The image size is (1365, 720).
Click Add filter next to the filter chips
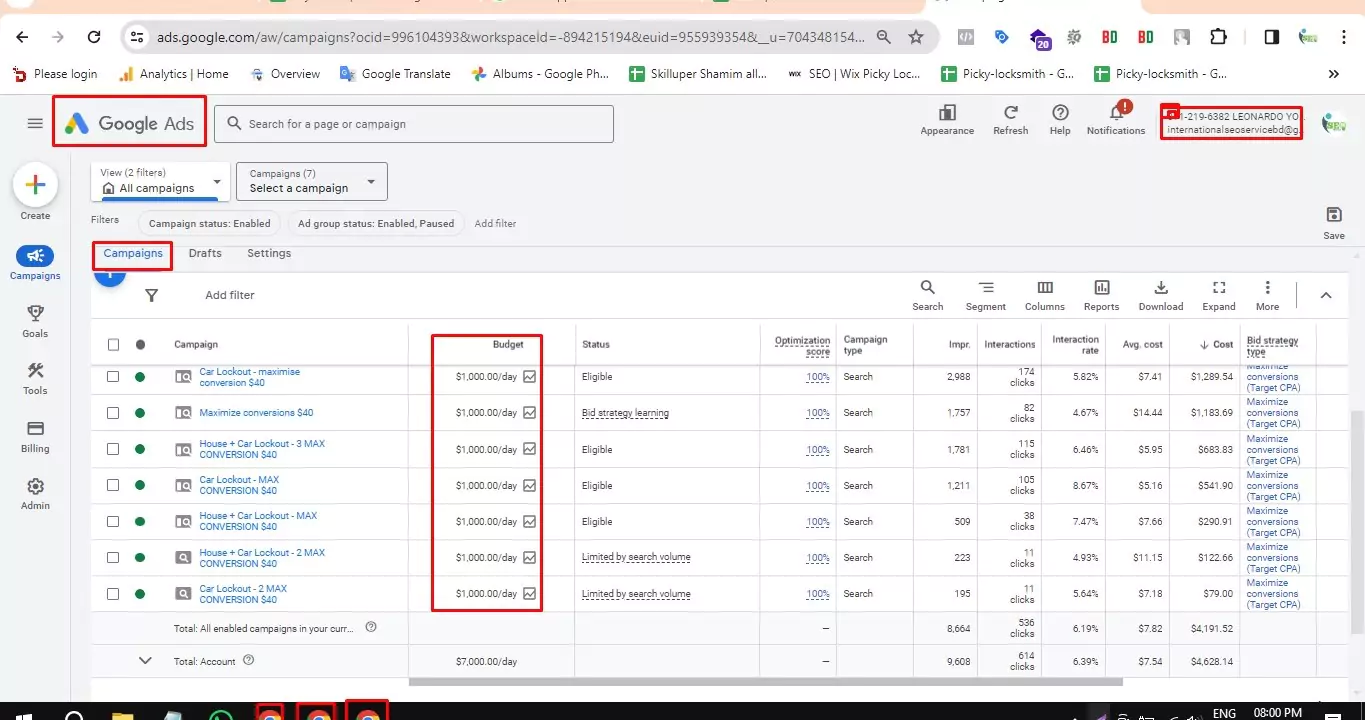coord(495,223)
